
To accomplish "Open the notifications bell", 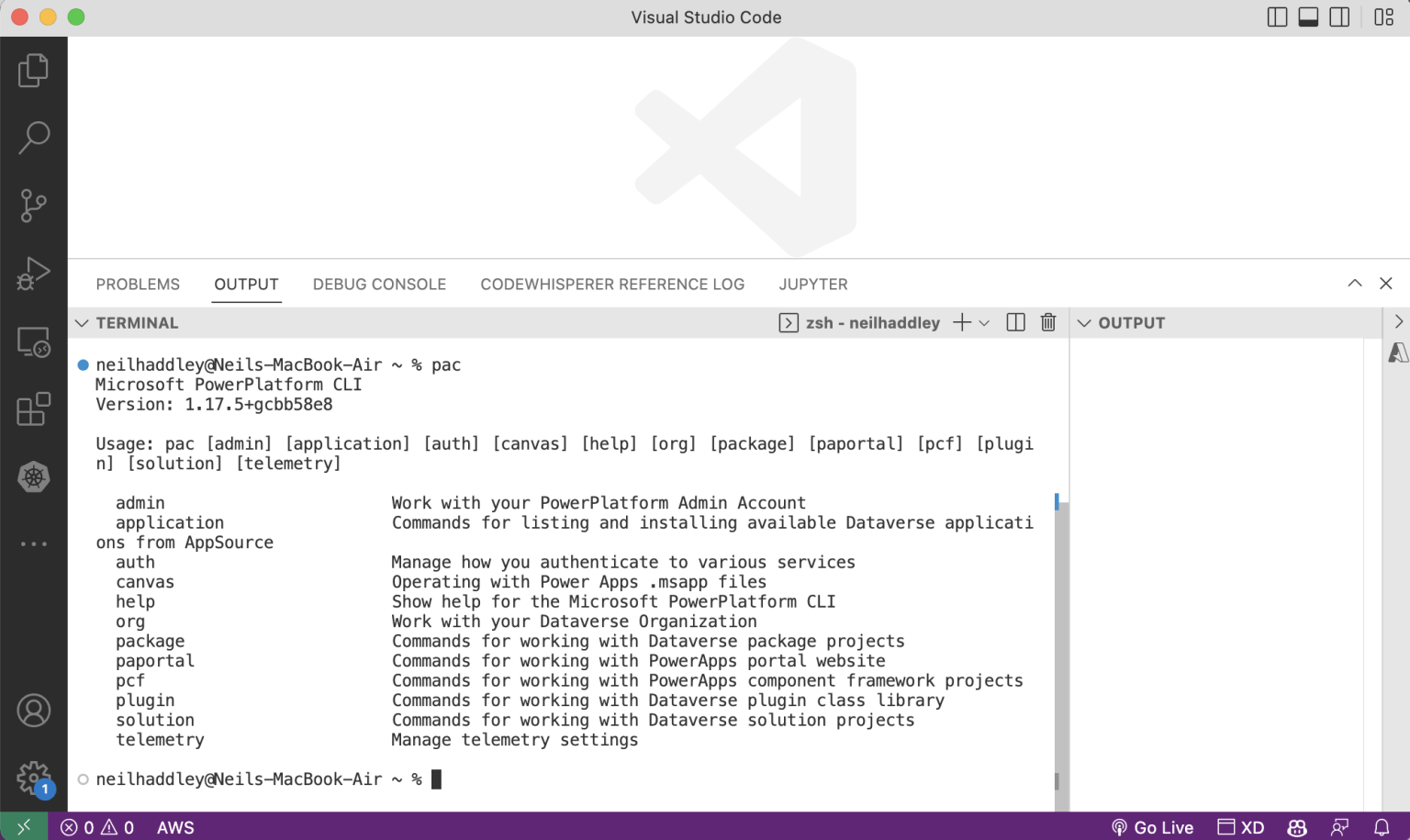I will (1382, 827).
